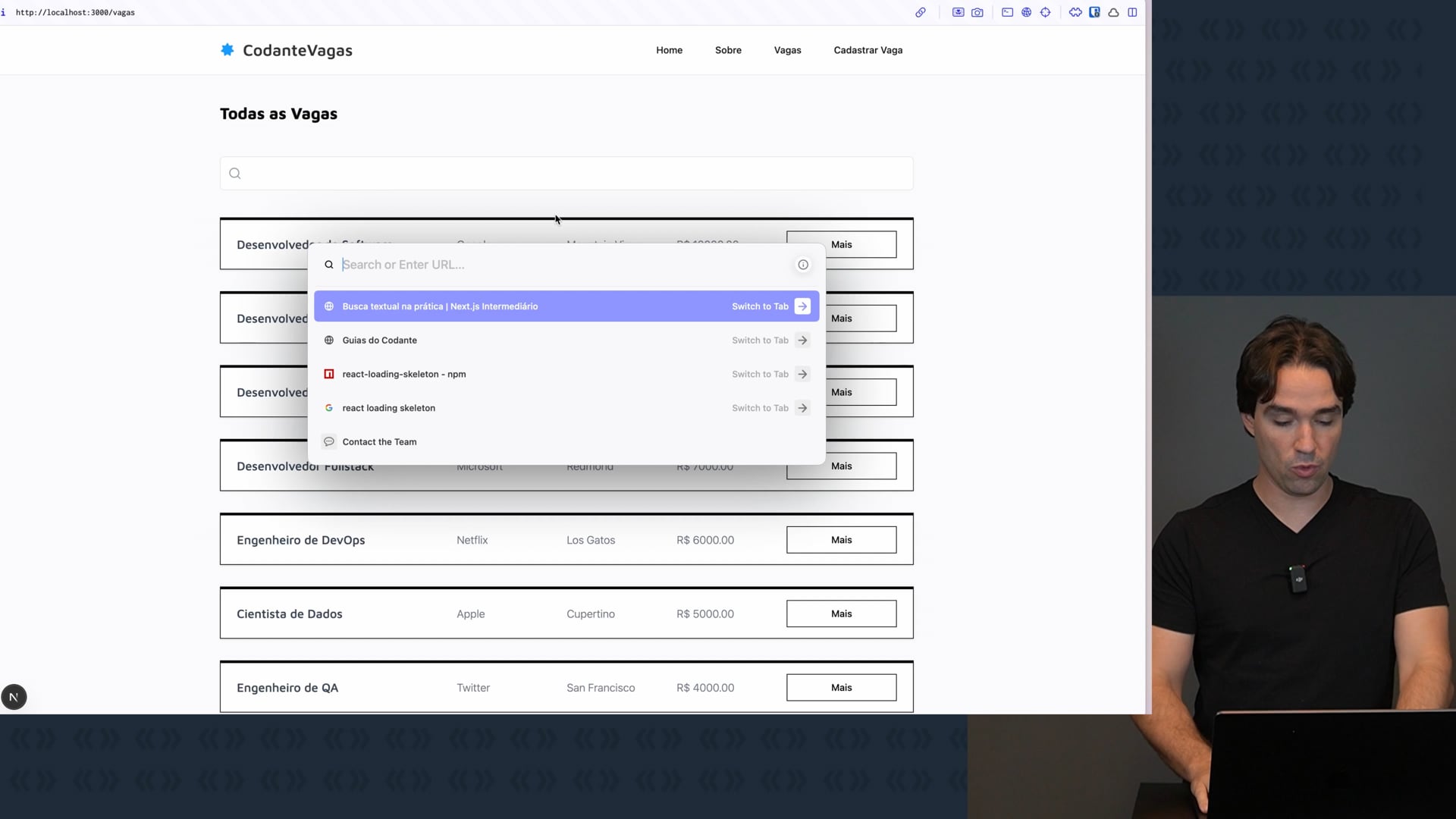
Task: Choose Contact the Team option
Action: point(379,442)
